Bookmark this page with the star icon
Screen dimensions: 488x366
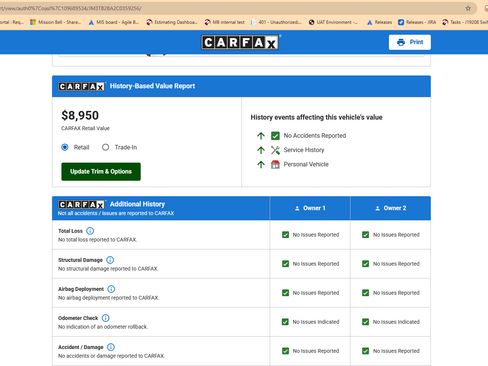(x=468, y=8)
